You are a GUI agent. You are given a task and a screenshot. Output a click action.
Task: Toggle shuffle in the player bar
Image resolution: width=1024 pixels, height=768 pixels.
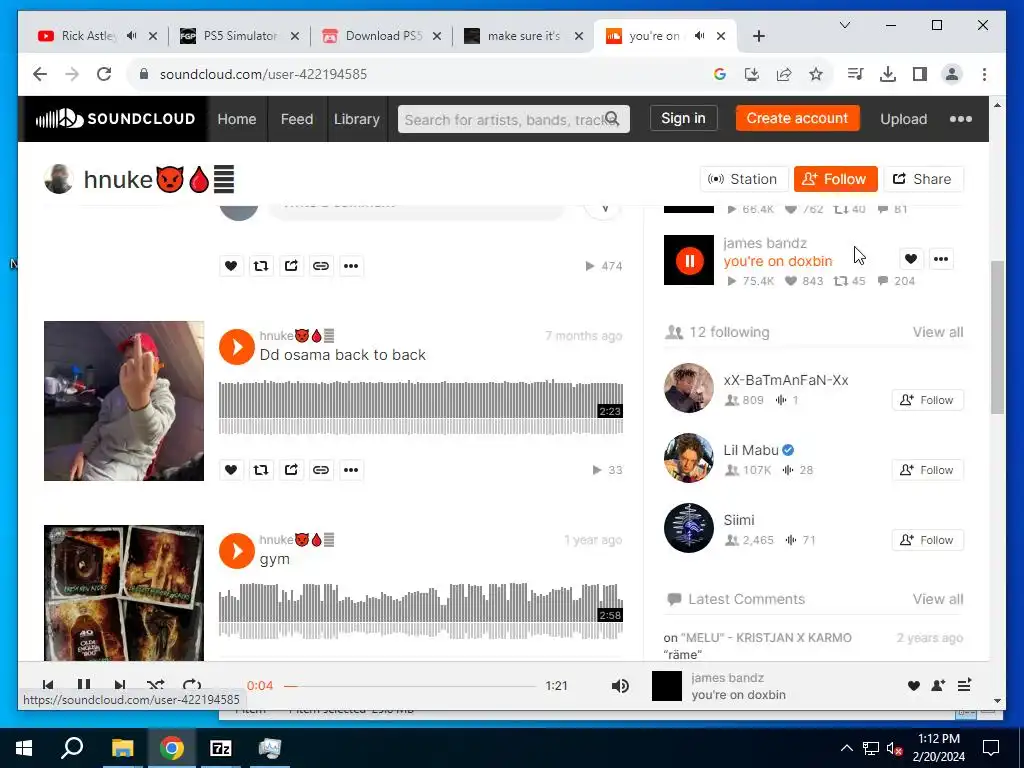point(155,685)
